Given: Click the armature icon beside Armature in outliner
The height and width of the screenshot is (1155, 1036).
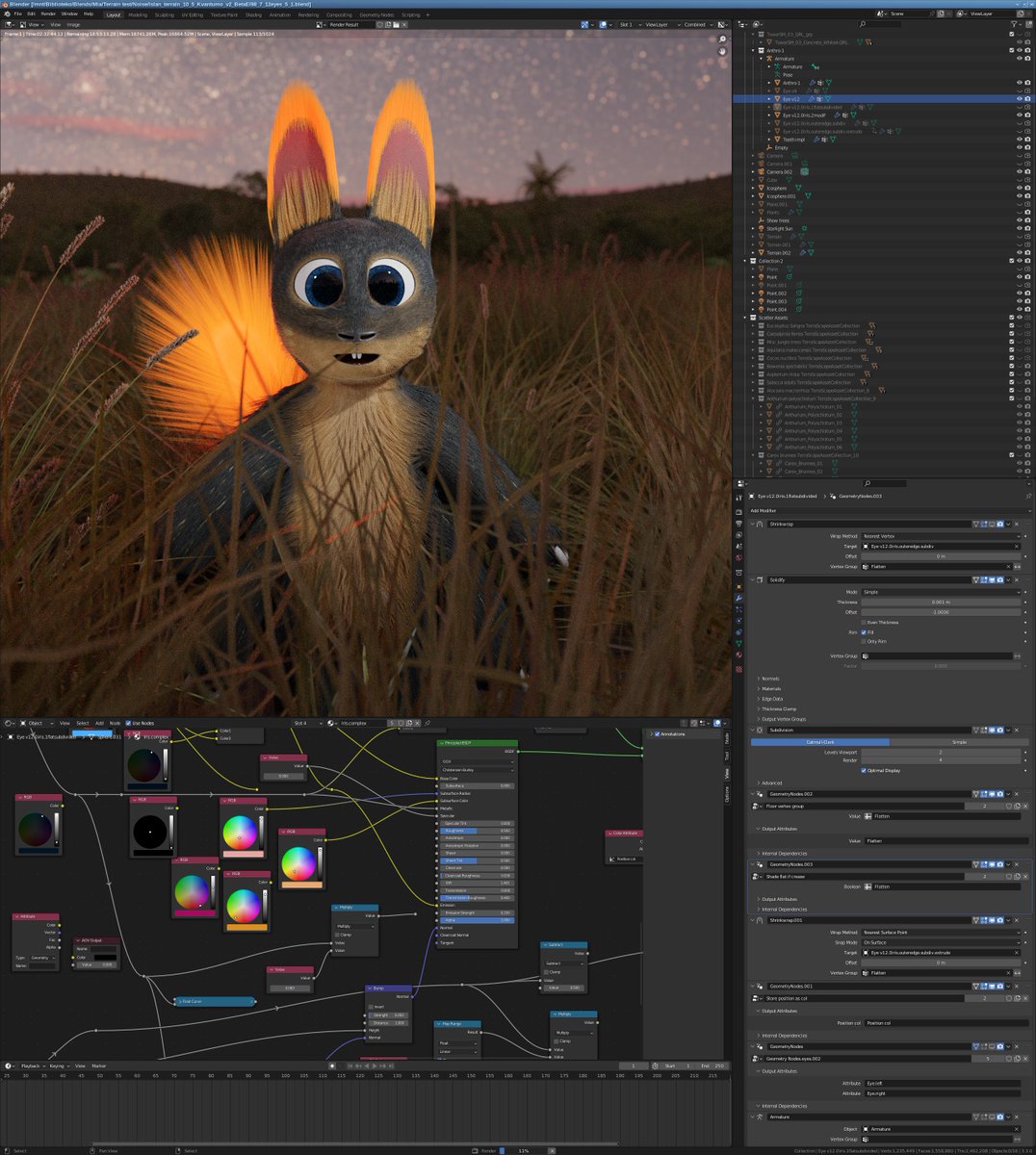Looking at the screenshot, I should [768, 59].
